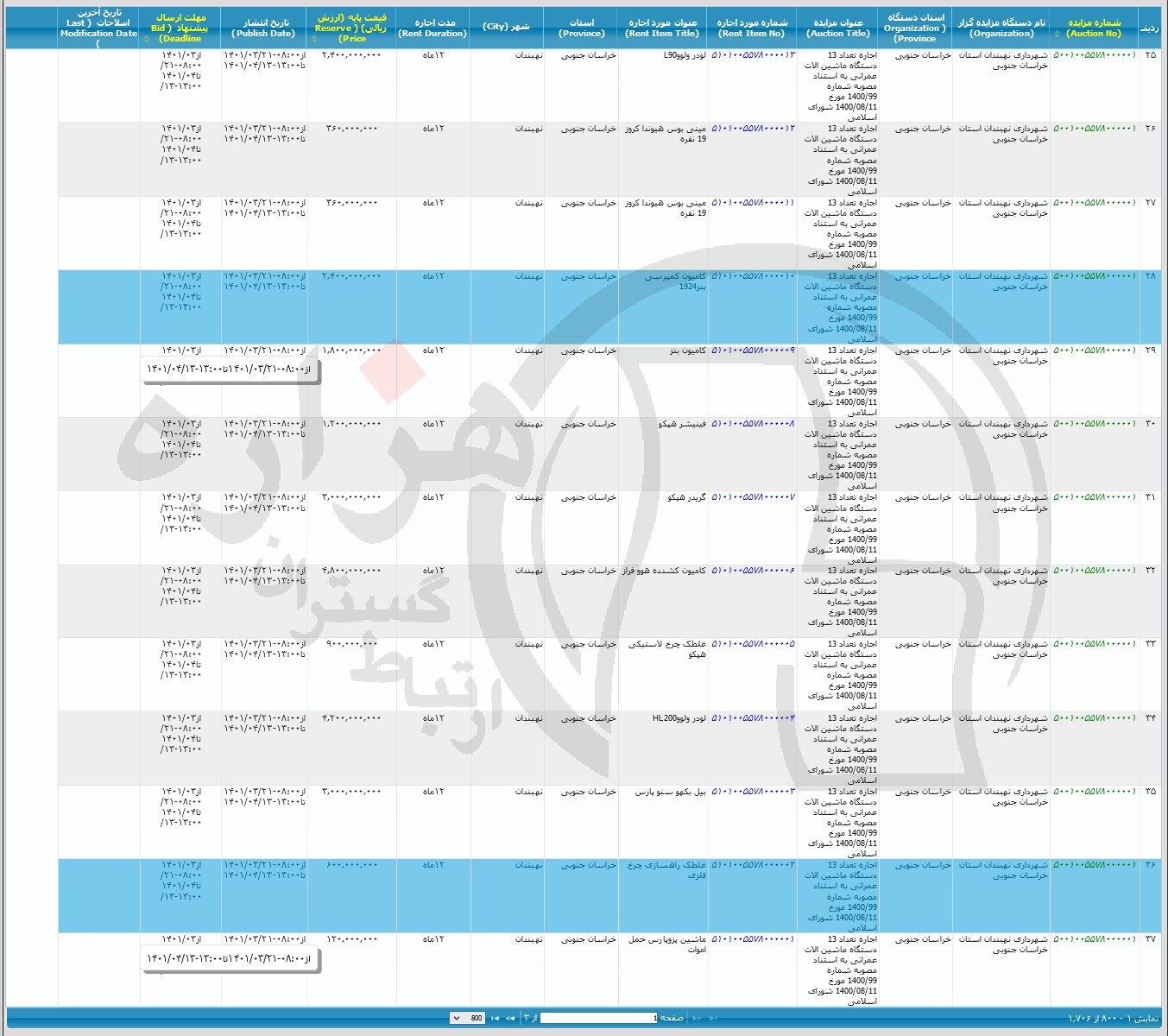The width and height of the screenshot is (1168, 1036).
Task: Open the green auction number in row ۳۶
Action: pos(1095,865)
